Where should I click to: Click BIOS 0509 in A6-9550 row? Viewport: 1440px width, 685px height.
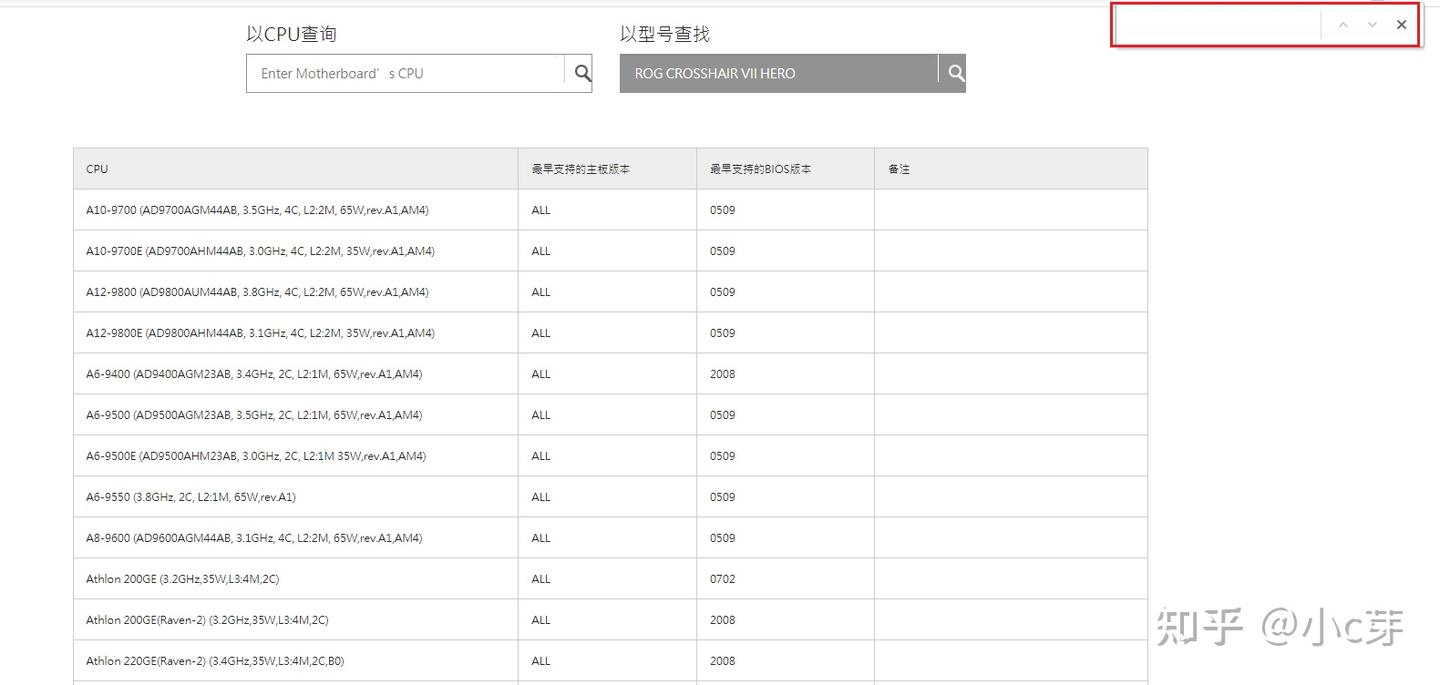(722, 497)
